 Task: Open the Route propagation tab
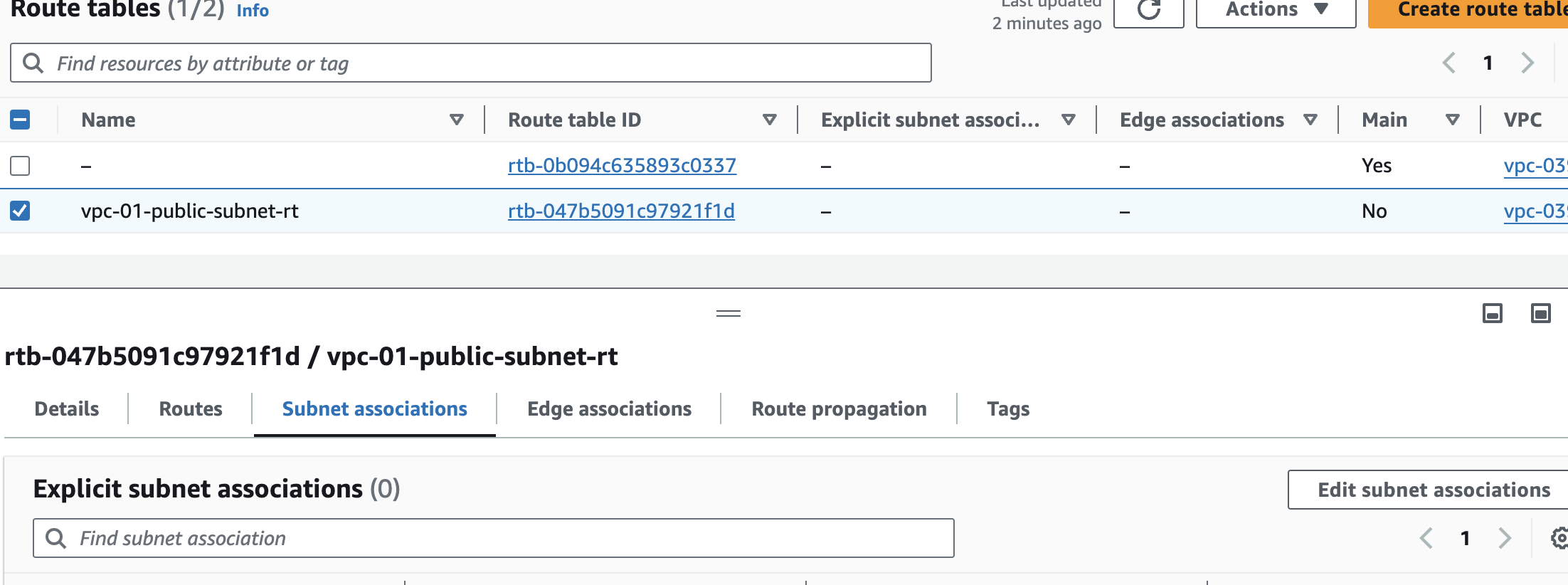point(839,409)
